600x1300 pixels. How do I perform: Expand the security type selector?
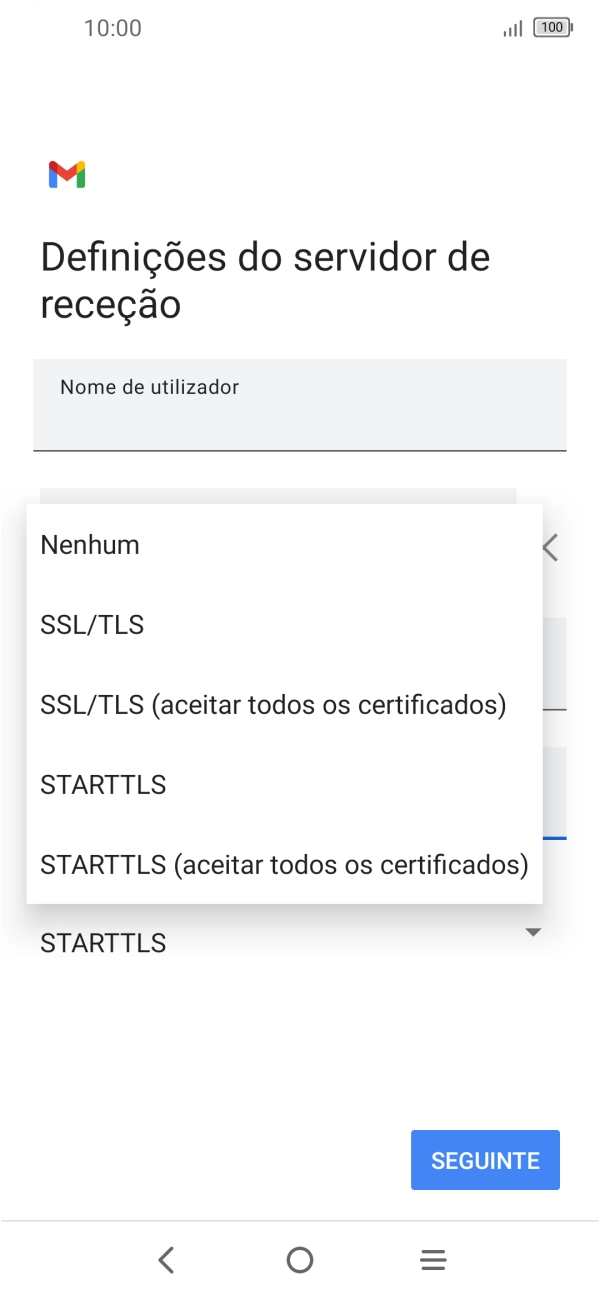coord(533,931)
